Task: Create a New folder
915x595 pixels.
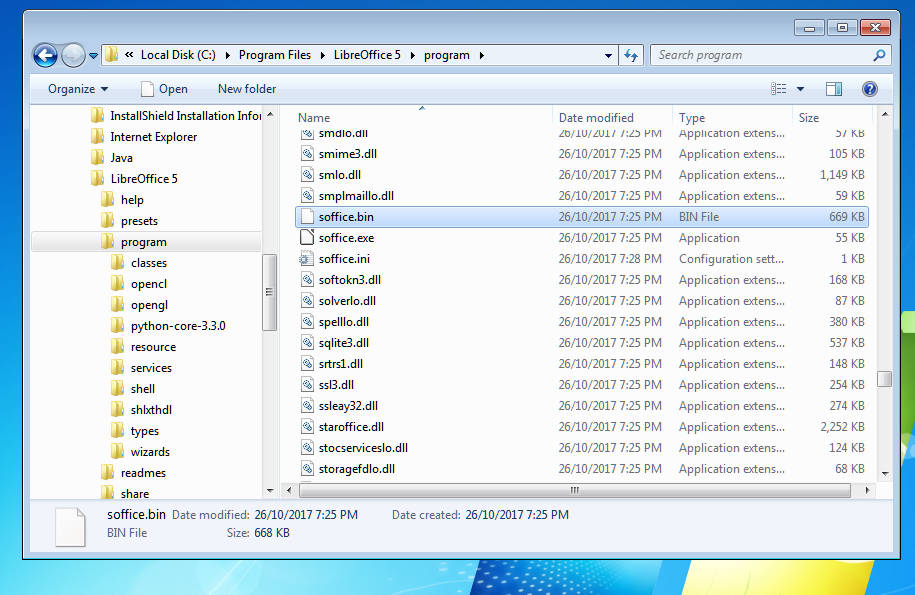Action: (246, 89)
